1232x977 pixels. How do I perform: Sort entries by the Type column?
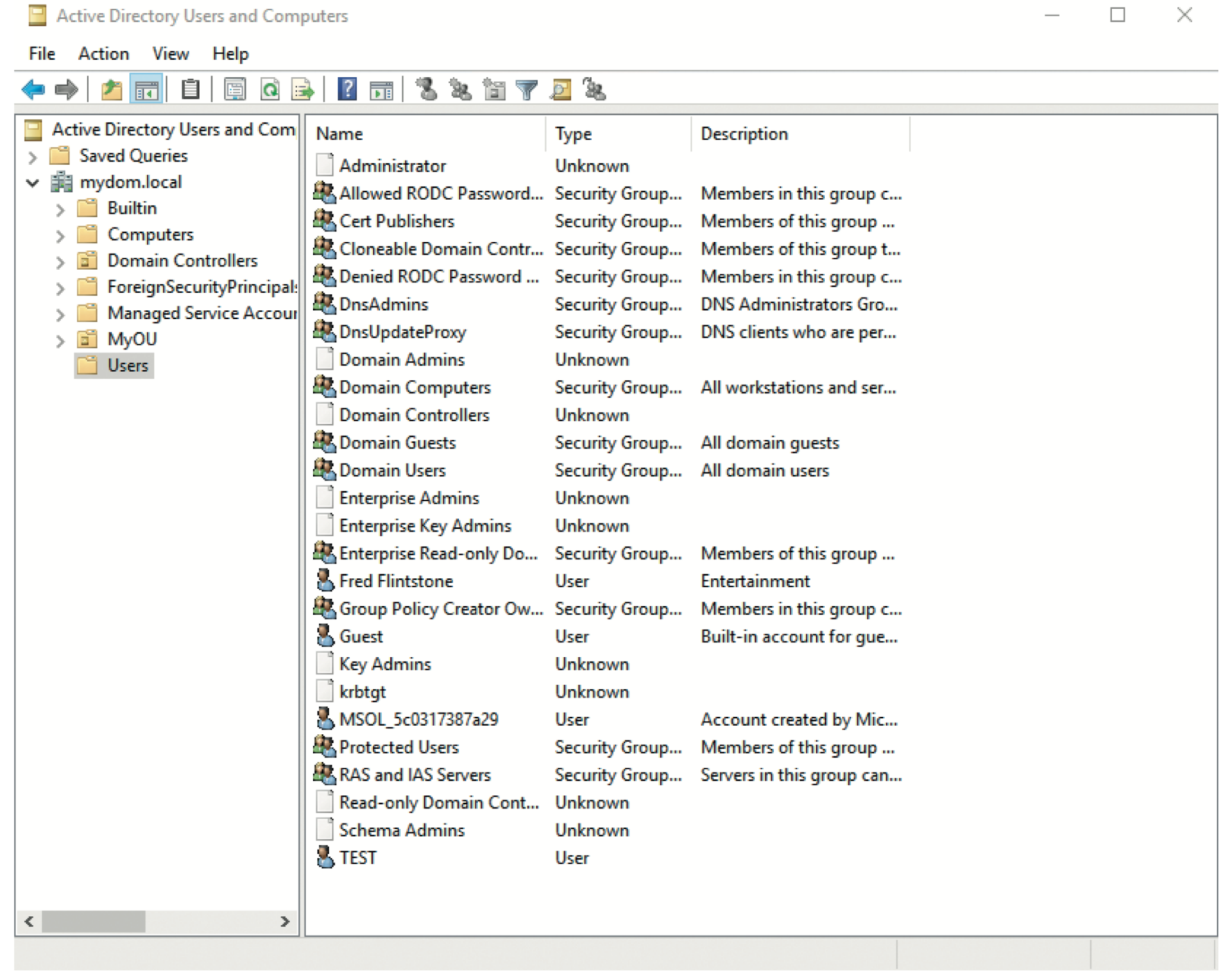coord(573,134)
